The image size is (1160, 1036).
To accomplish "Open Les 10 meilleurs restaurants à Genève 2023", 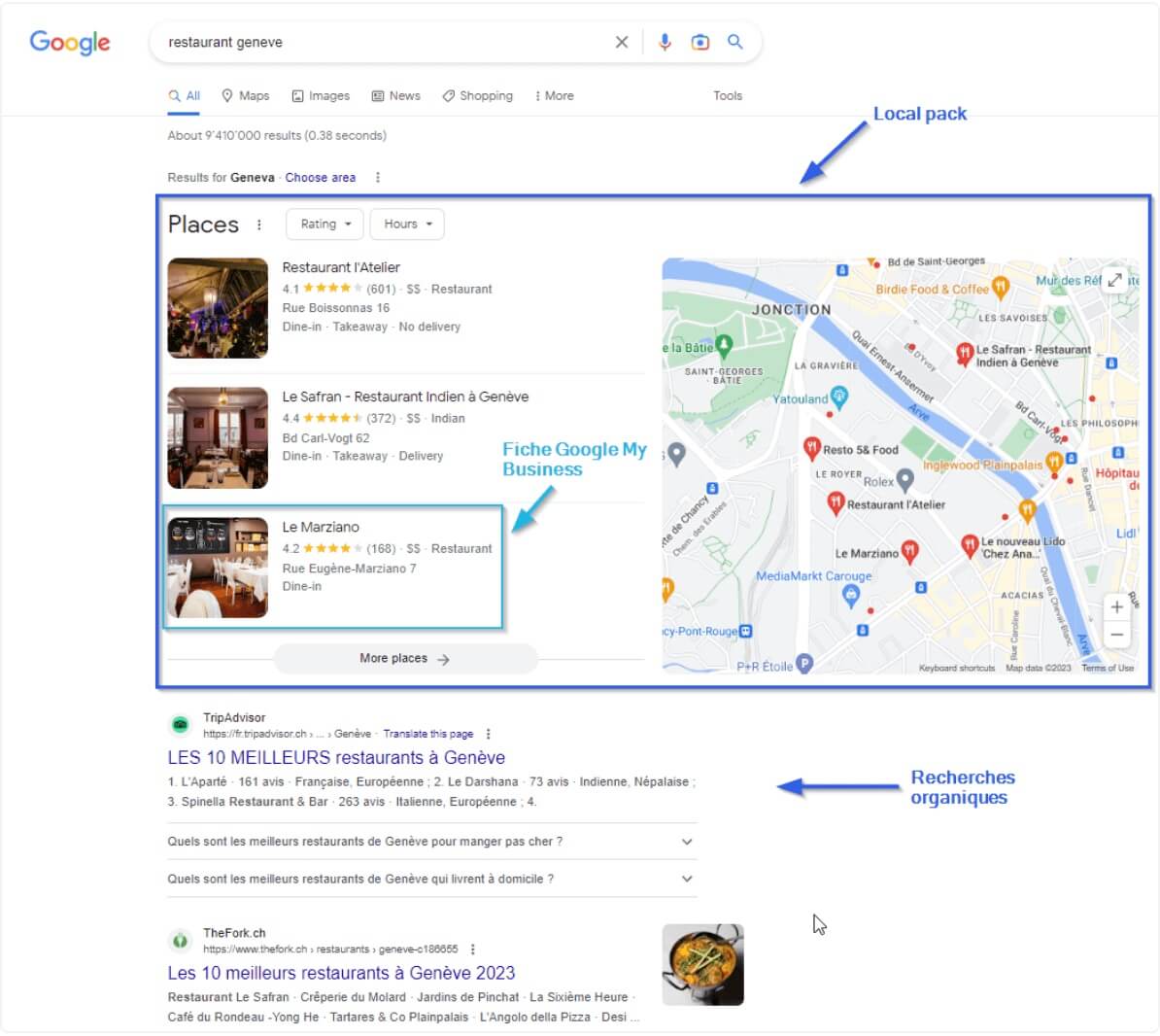I will [x=341, y=973].
